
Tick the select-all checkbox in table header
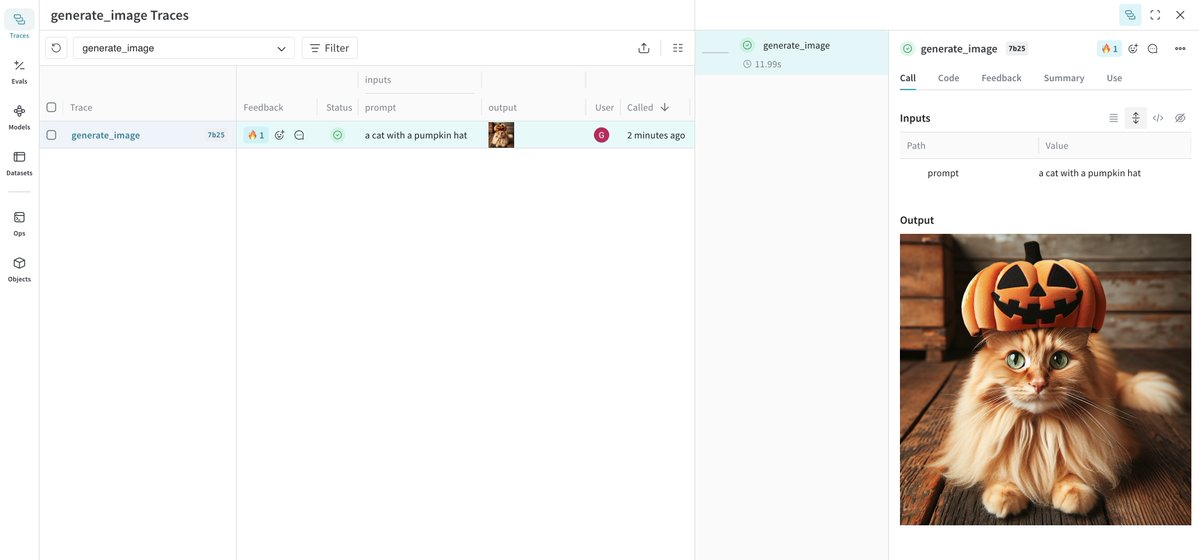51,107
